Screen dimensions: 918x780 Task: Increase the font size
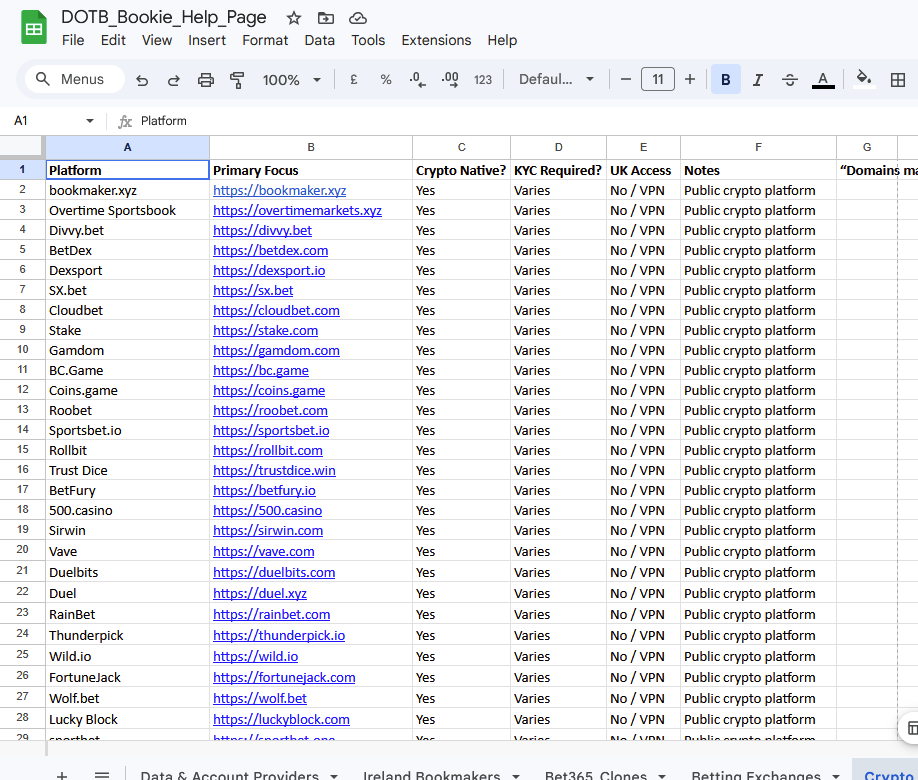click(690, 79)
